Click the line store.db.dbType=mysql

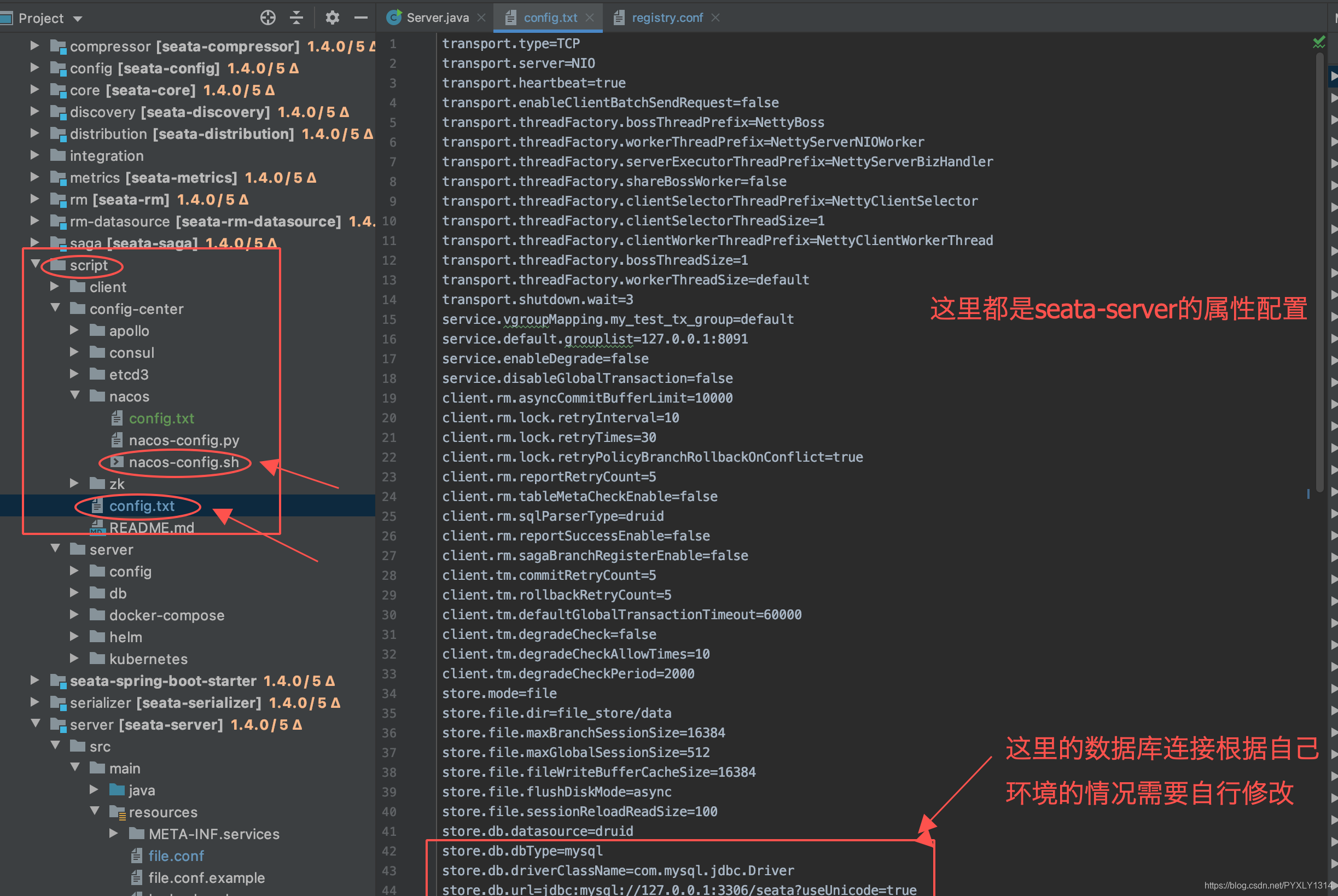click(x=522, y=851)
